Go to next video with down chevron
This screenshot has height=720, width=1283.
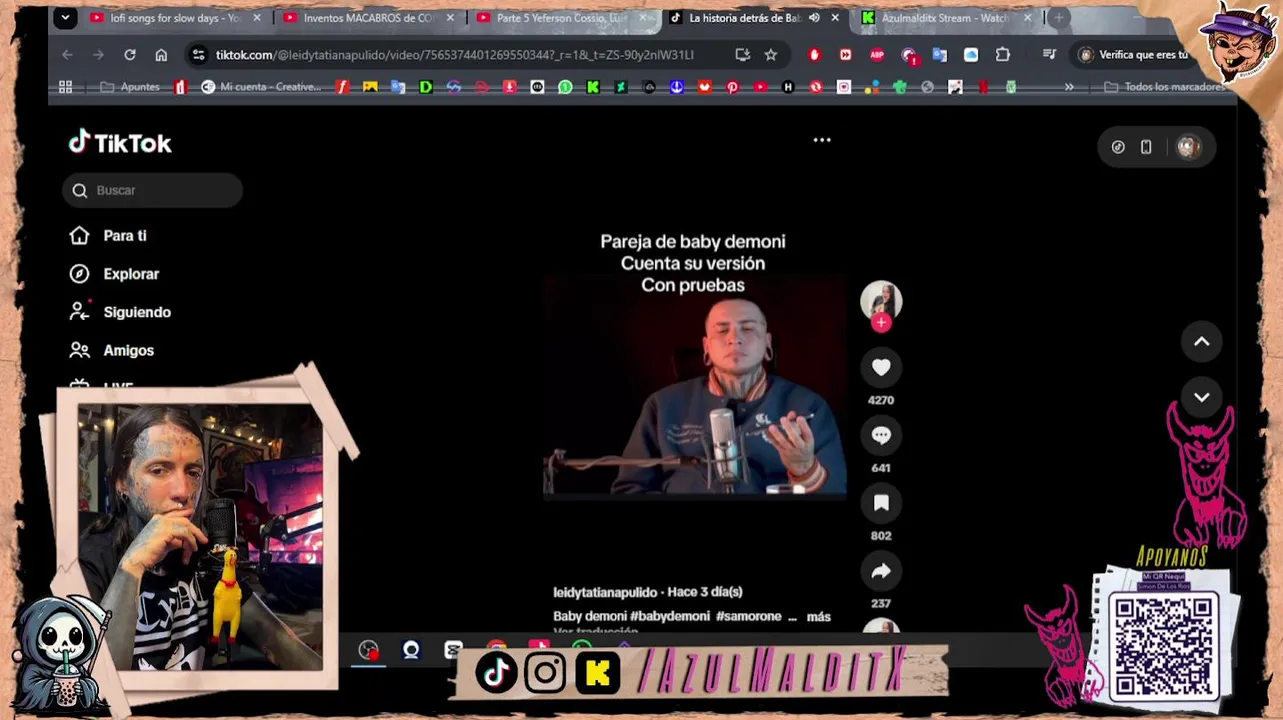click(1201, 397)
